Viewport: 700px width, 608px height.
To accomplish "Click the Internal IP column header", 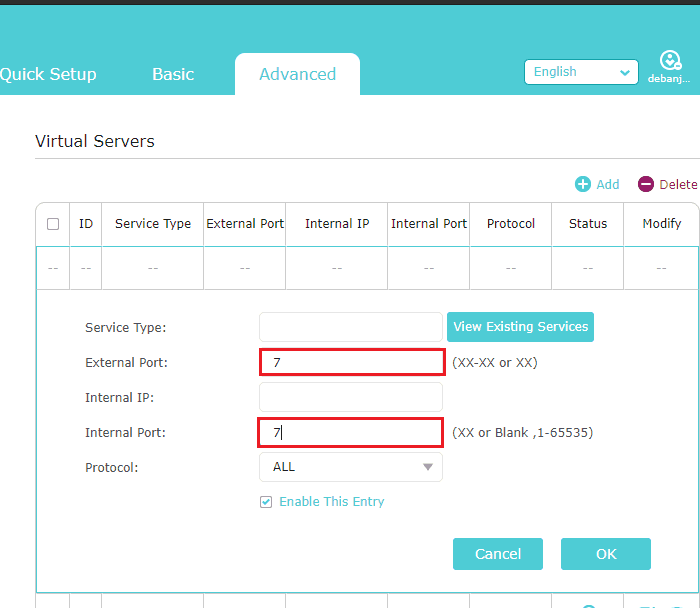I will coord(337,224).
